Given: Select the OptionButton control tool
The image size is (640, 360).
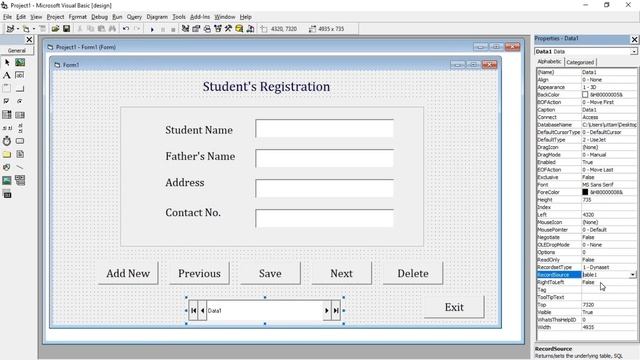Looking at the screenshot, I should (20, 101).
